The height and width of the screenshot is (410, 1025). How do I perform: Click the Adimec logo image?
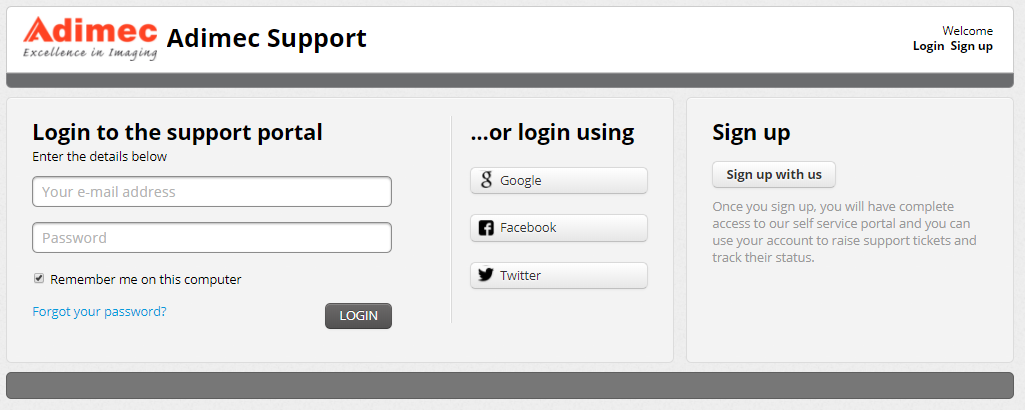(90, 38)
